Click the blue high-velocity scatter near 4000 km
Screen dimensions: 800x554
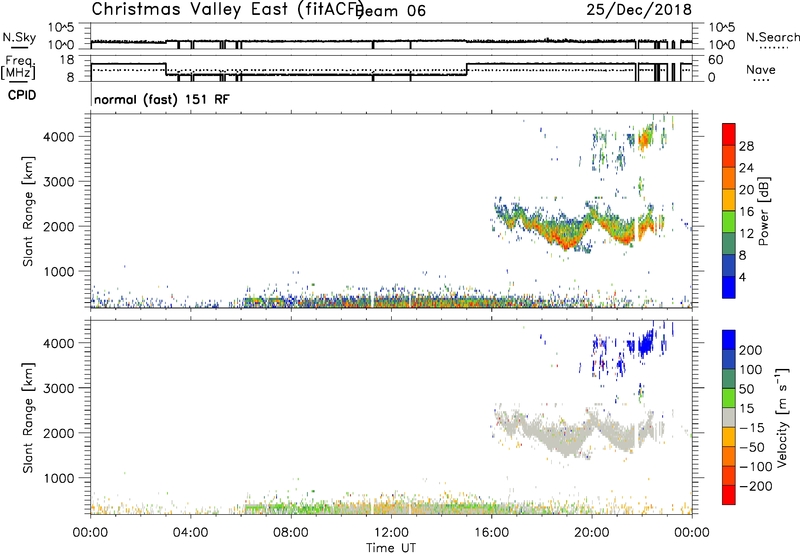644,344
